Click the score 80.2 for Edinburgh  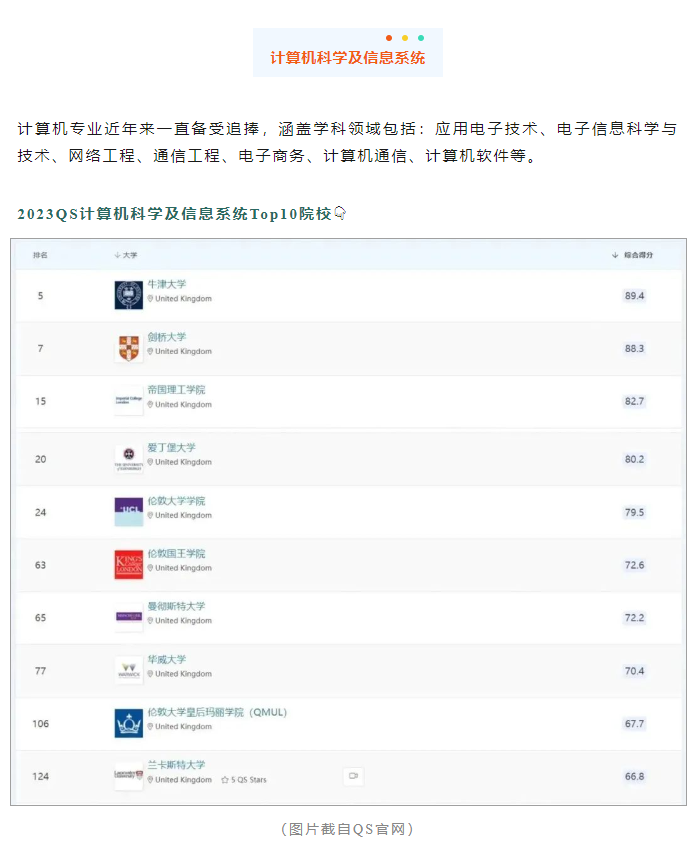click(x=634, y=459)
